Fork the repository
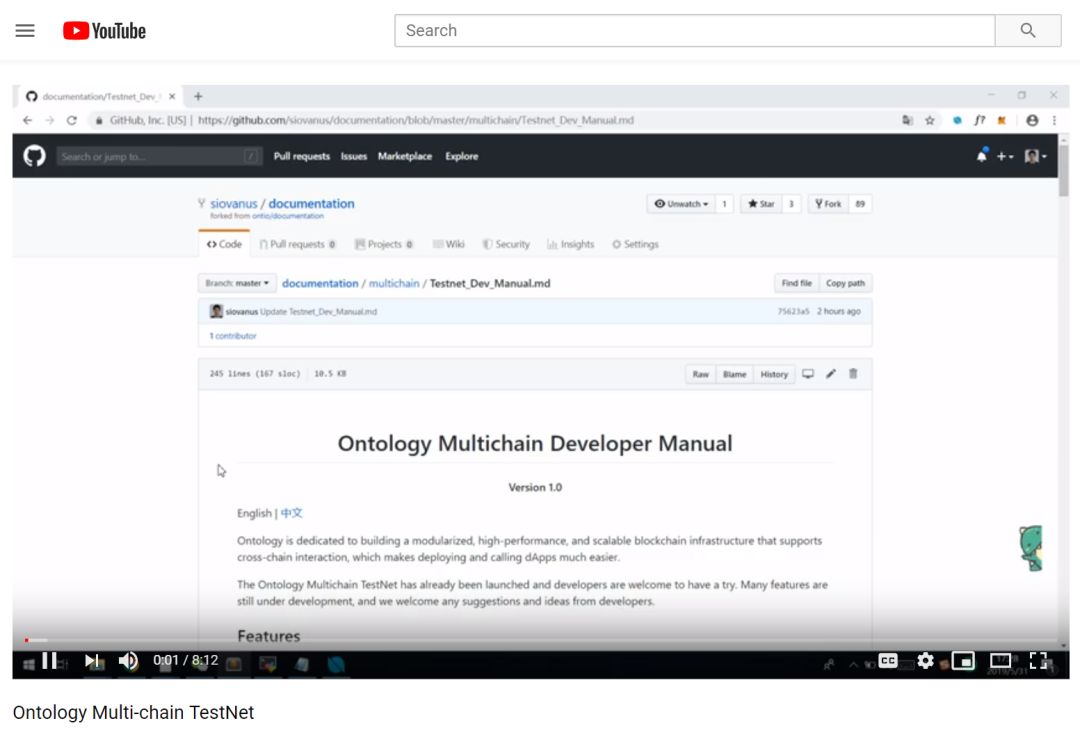Viewport: 1080px width, 737px height. point(828,204)
